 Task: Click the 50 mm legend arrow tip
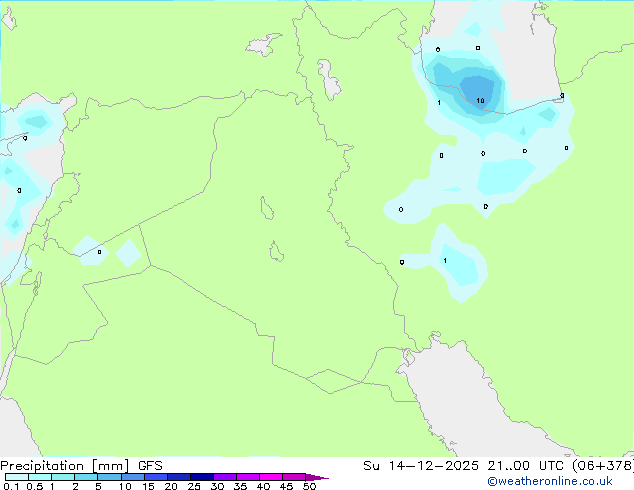[x=317, y=477]
